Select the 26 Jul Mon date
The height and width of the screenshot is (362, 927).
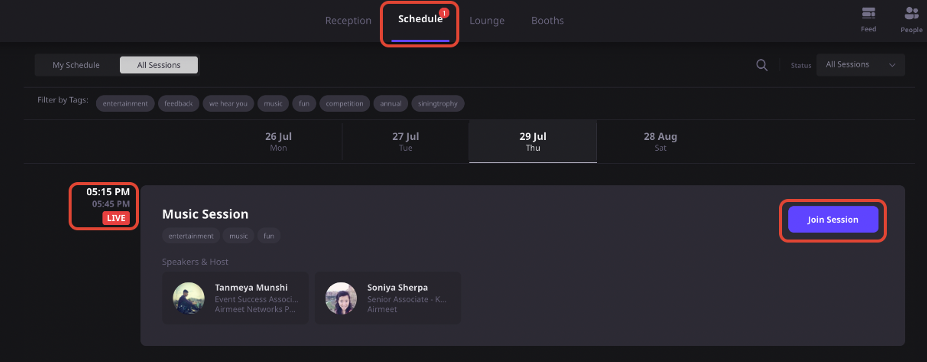click(x=278, y=141)
